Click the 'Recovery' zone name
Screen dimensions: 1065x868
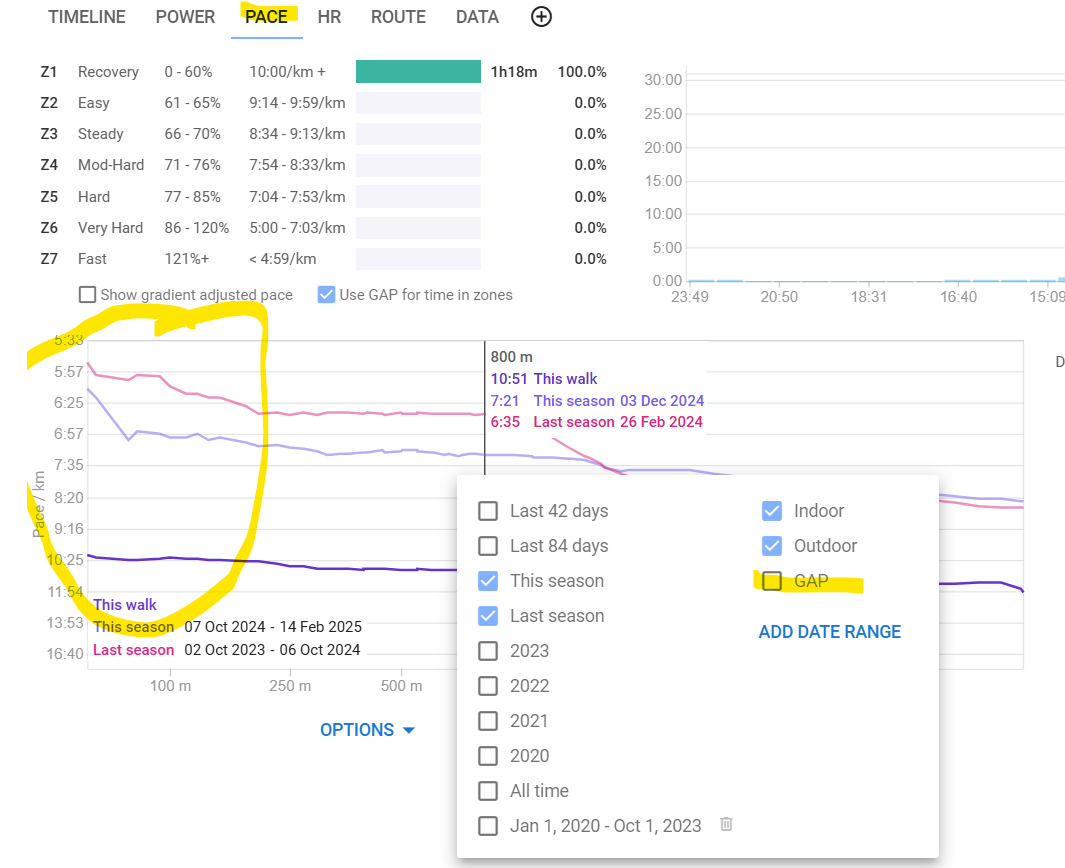(x=108, y=72)
